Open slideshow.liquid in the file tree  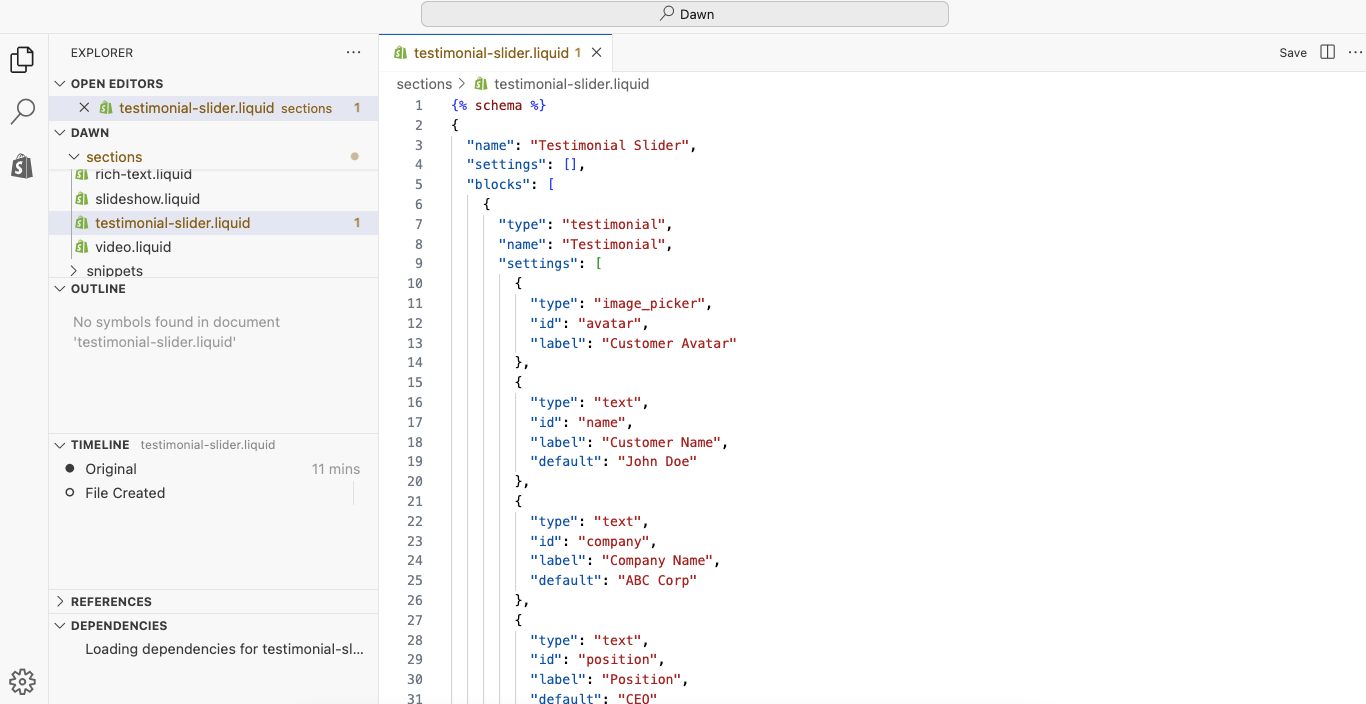[148, 199]
